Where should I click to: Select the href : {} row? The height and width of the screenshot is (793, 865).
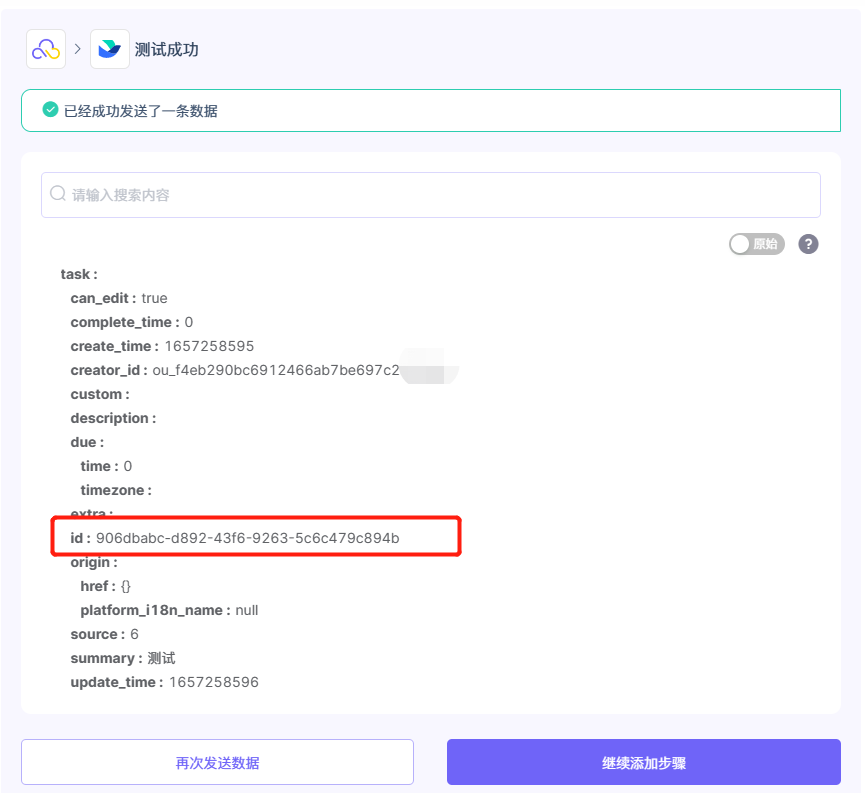(105, 586)
